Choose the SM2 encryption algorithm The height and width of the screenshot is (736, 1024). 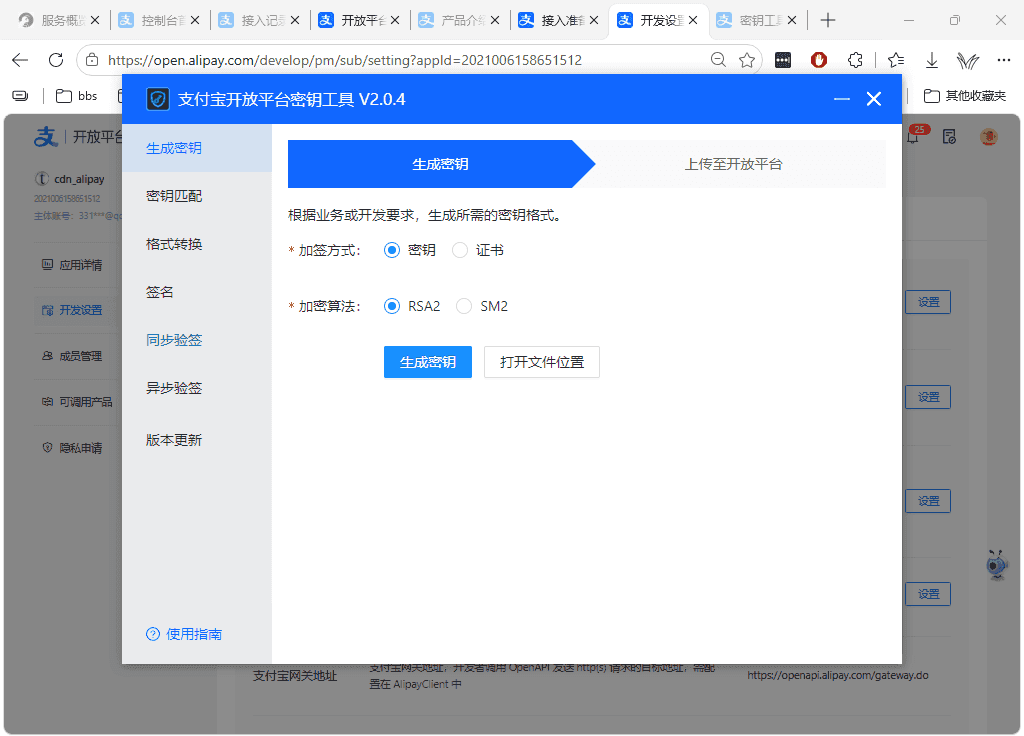click(x=464, y=306)
